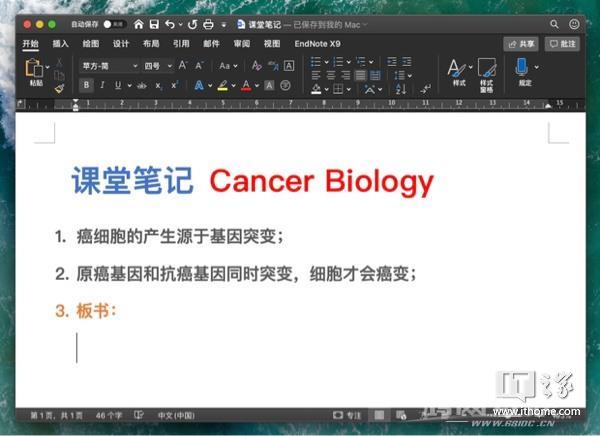Apply strikethrough to the text
600x436 pixels.
coord(142,85)
